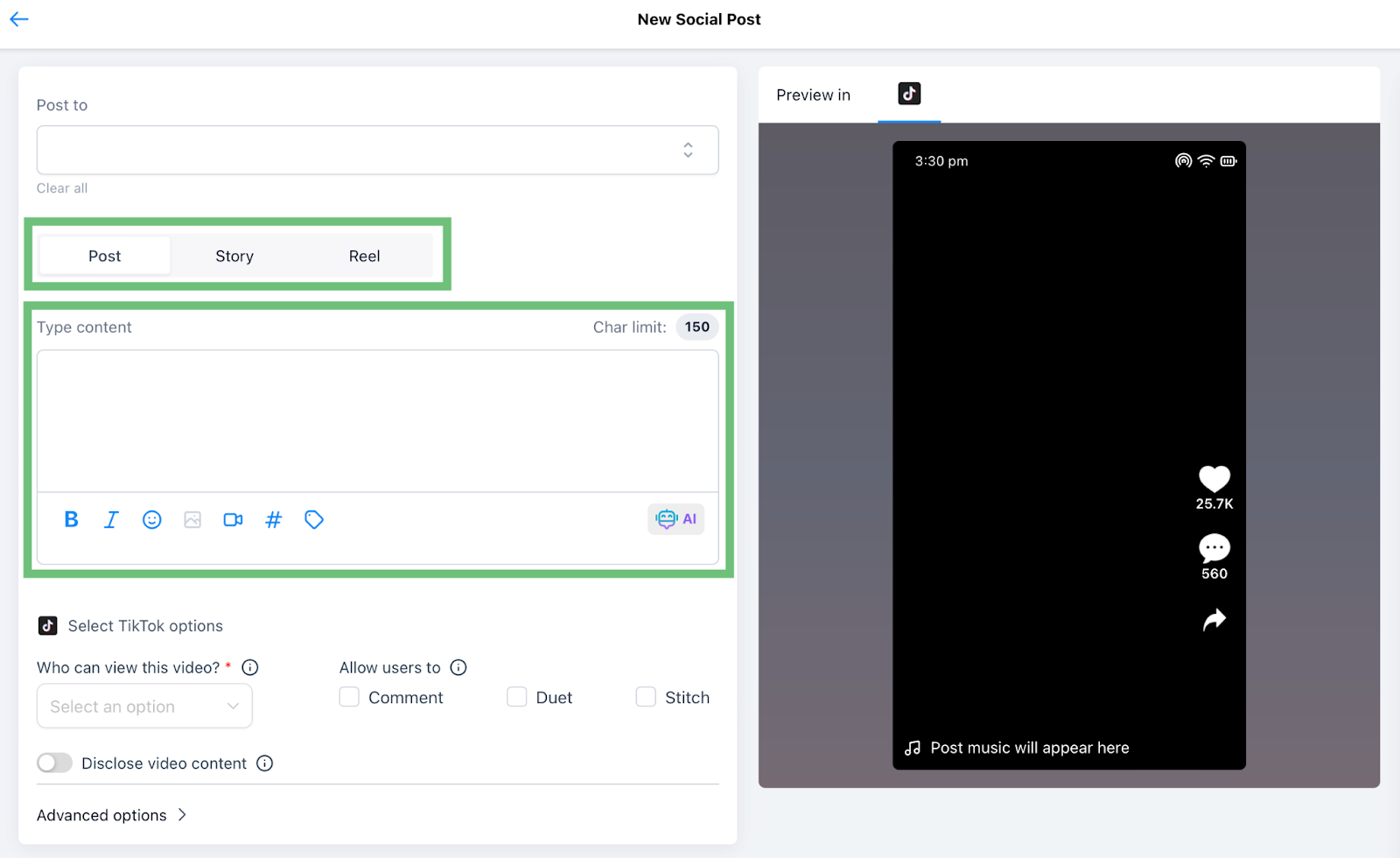Enable the Comment checkbox

pos(349,697)
